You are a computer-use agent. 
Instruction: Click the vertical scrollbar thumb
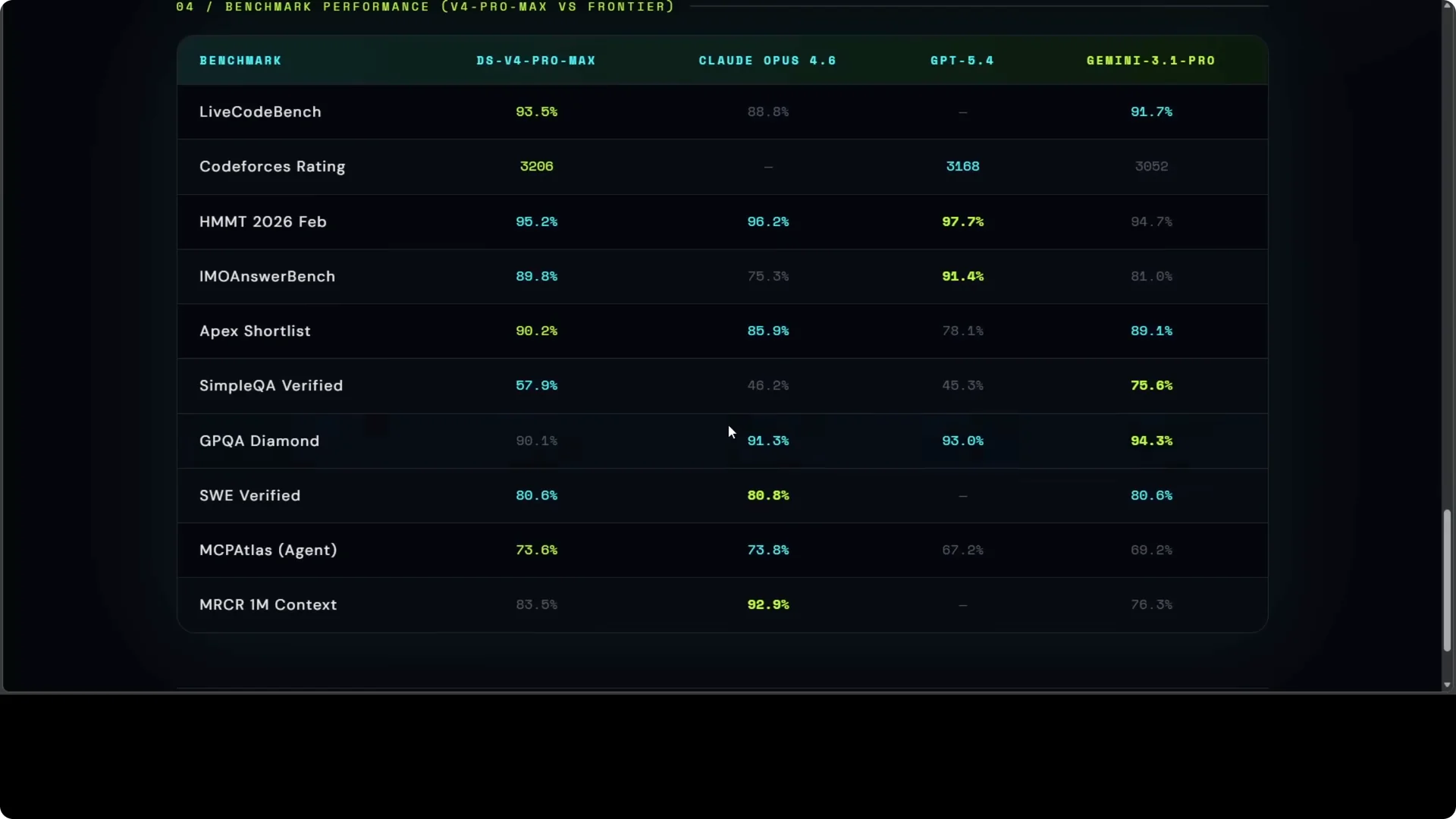point(1447,580)
